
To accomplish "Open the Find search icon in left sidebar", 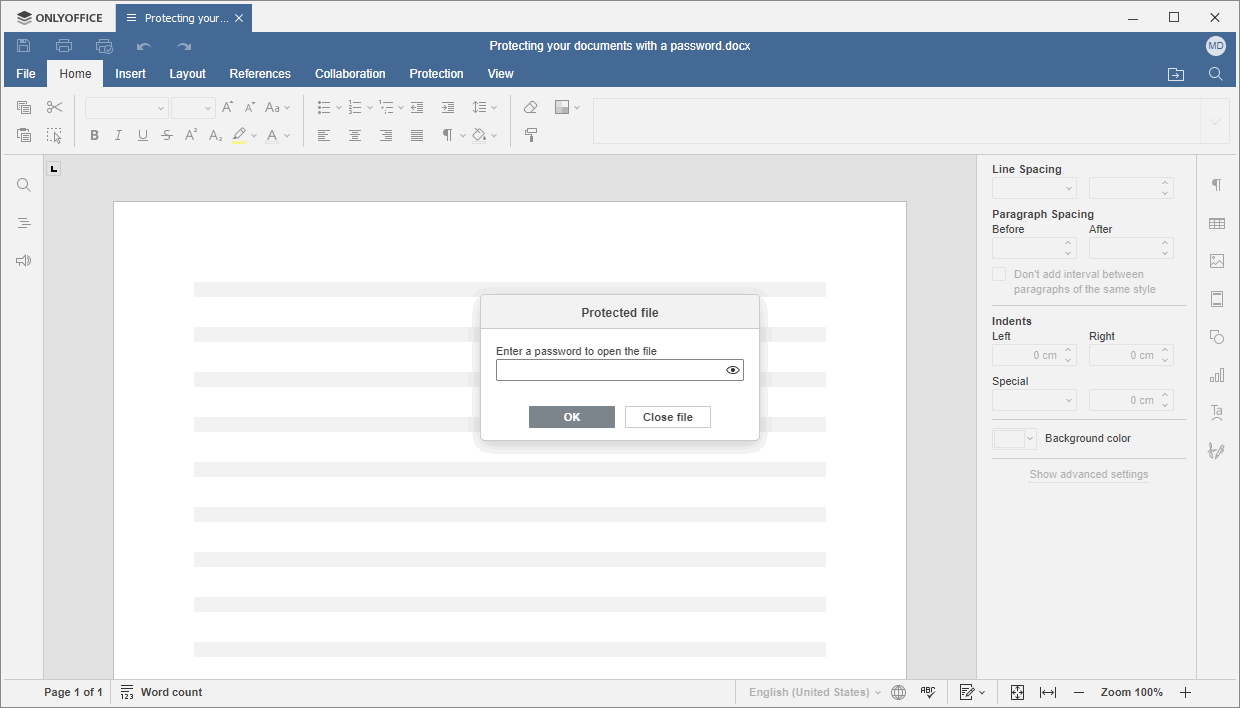I will pos(24,185).
